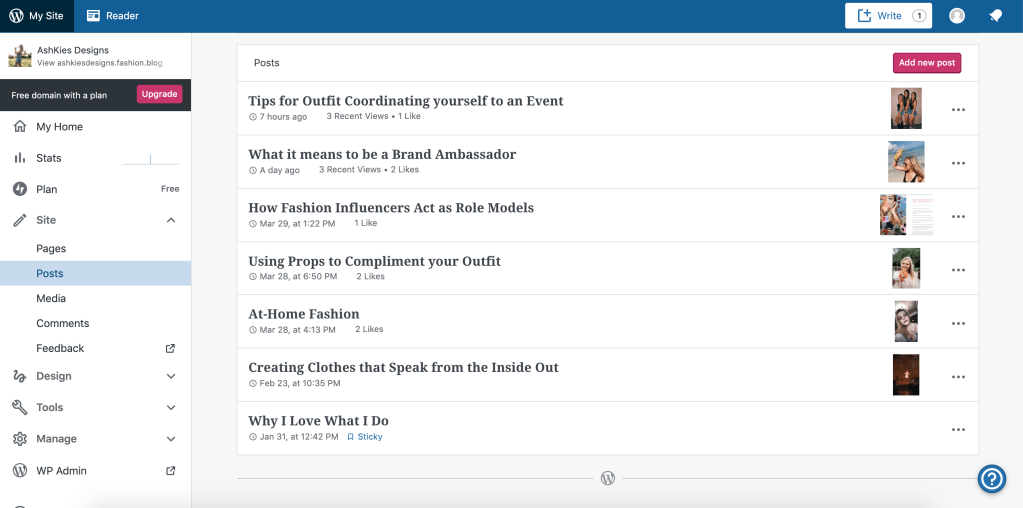Click the Add new post button
This screenshot has height=508, width=1023.
(926, 63)
